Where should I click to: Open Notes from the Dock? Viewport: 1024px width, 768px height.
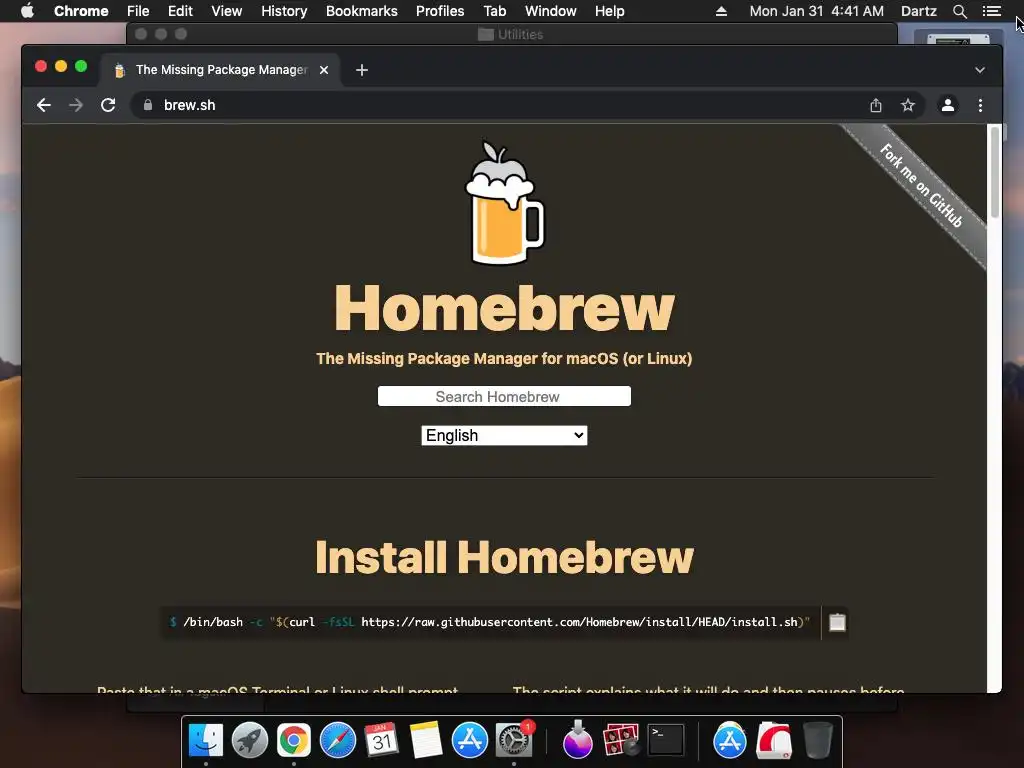click(x=426, y=740)
